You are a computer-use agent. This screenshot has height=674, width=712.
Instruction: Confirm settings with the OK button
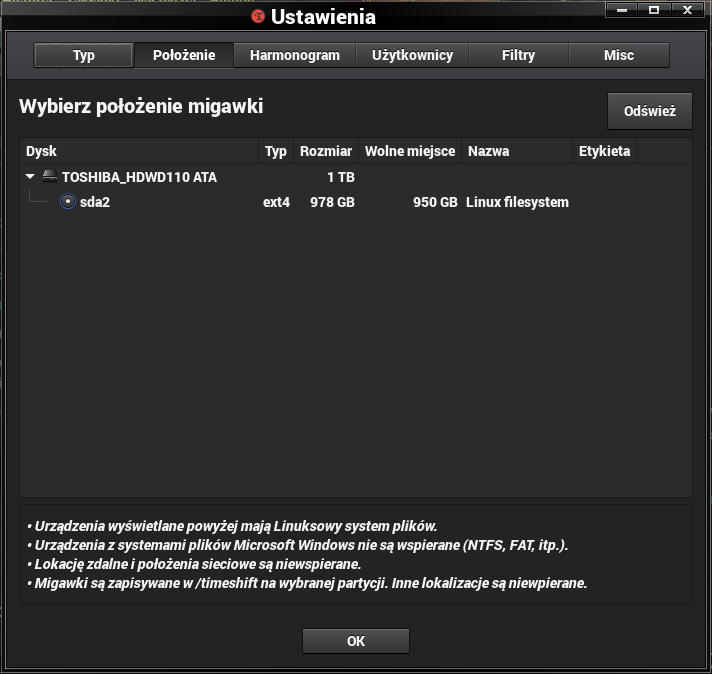pos(355,641)
